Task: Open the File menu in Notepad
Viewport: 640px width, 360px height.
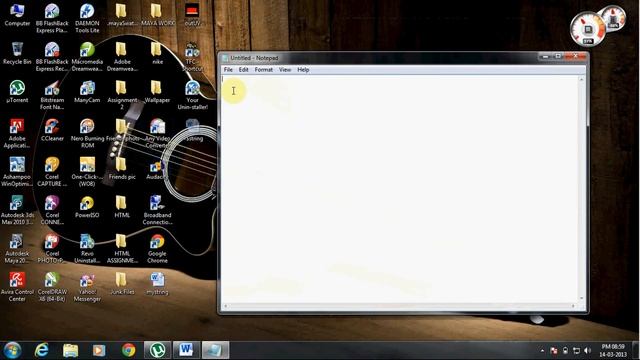Action: pos(228,70)
